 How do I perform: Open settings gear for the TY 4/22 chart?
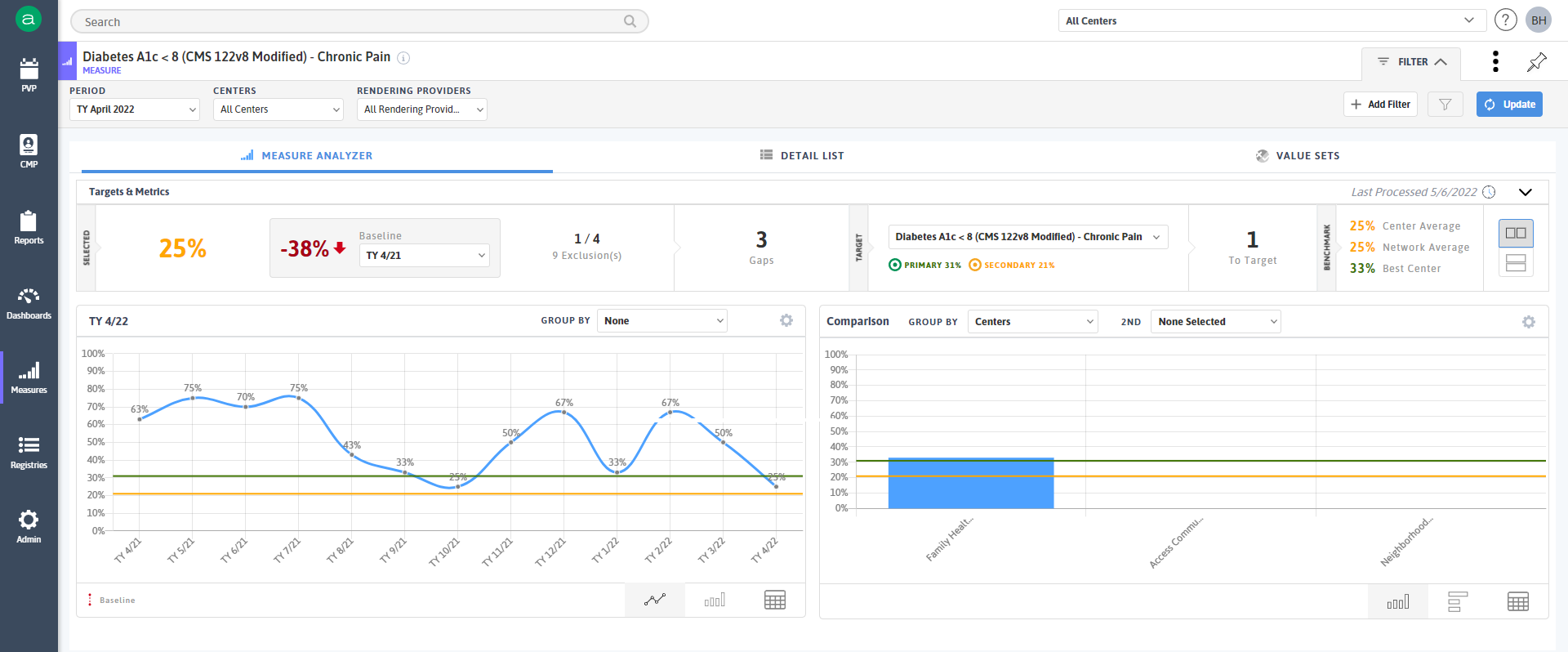786,320
